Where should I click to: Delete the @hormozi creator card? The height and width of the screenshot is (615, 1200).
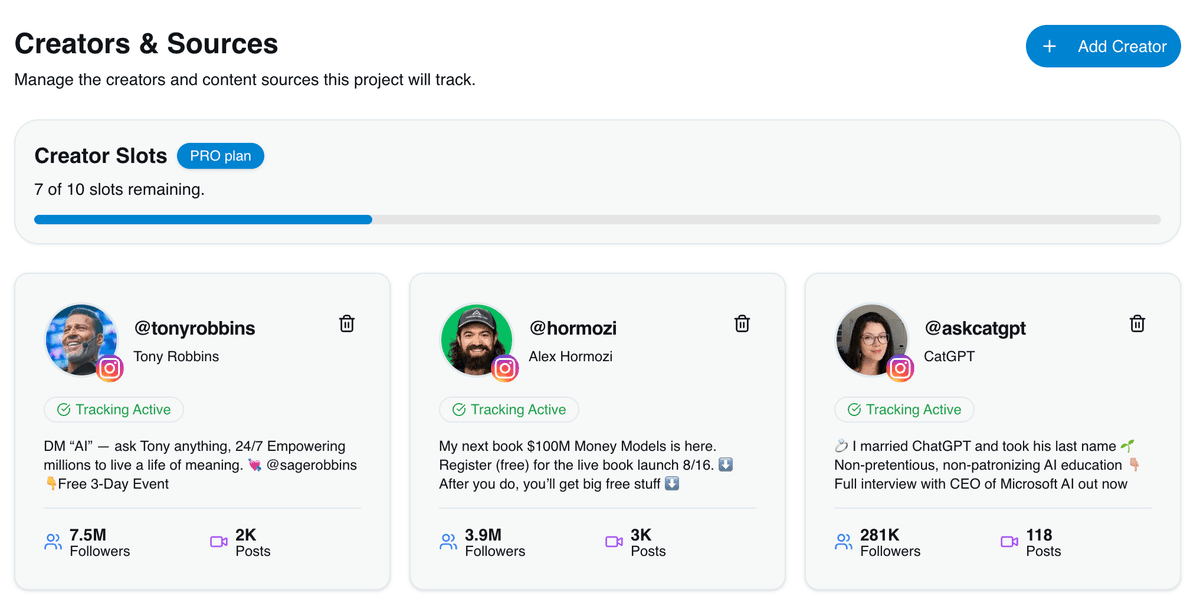pyautogui.click(x=742, y=323)
